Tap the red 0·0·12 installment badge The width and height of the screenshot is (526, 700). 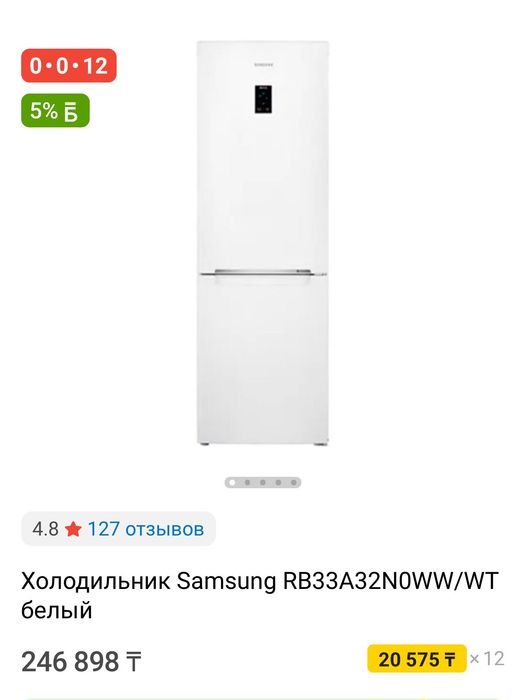[x=69, y=66]
